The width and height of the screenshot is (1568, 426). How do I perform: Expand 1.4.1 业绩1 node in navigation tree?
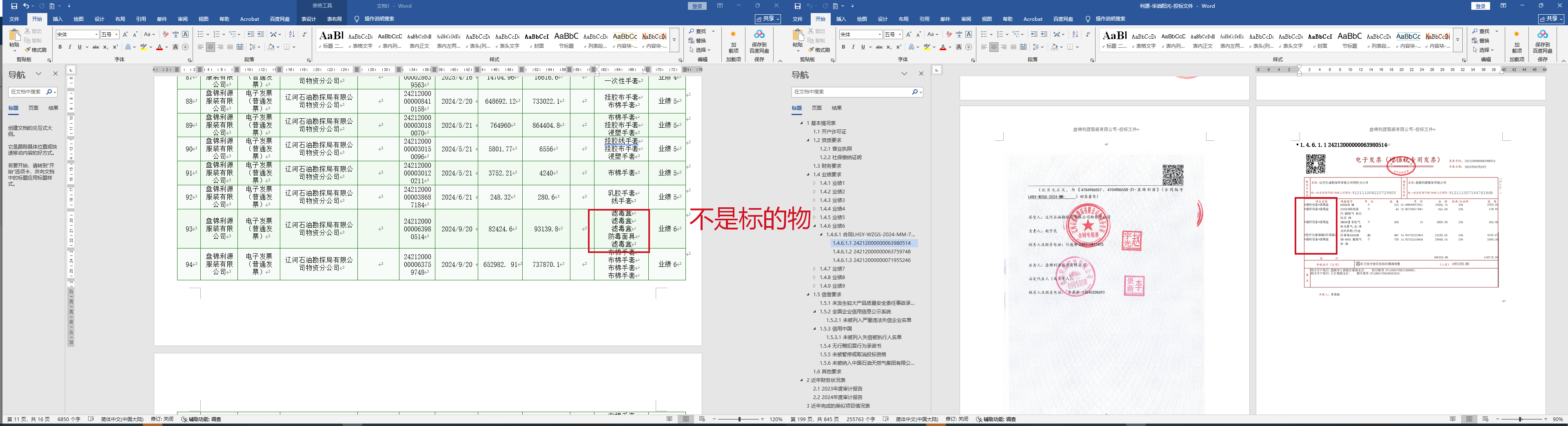[815, 183]
